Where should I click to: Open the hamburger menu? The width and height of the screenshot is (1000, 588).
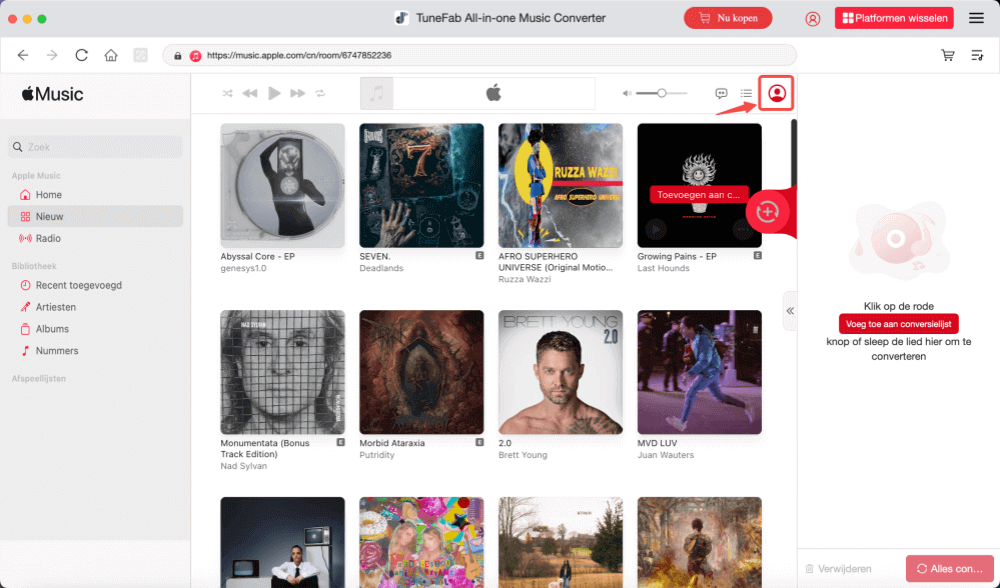click(976, 18)
